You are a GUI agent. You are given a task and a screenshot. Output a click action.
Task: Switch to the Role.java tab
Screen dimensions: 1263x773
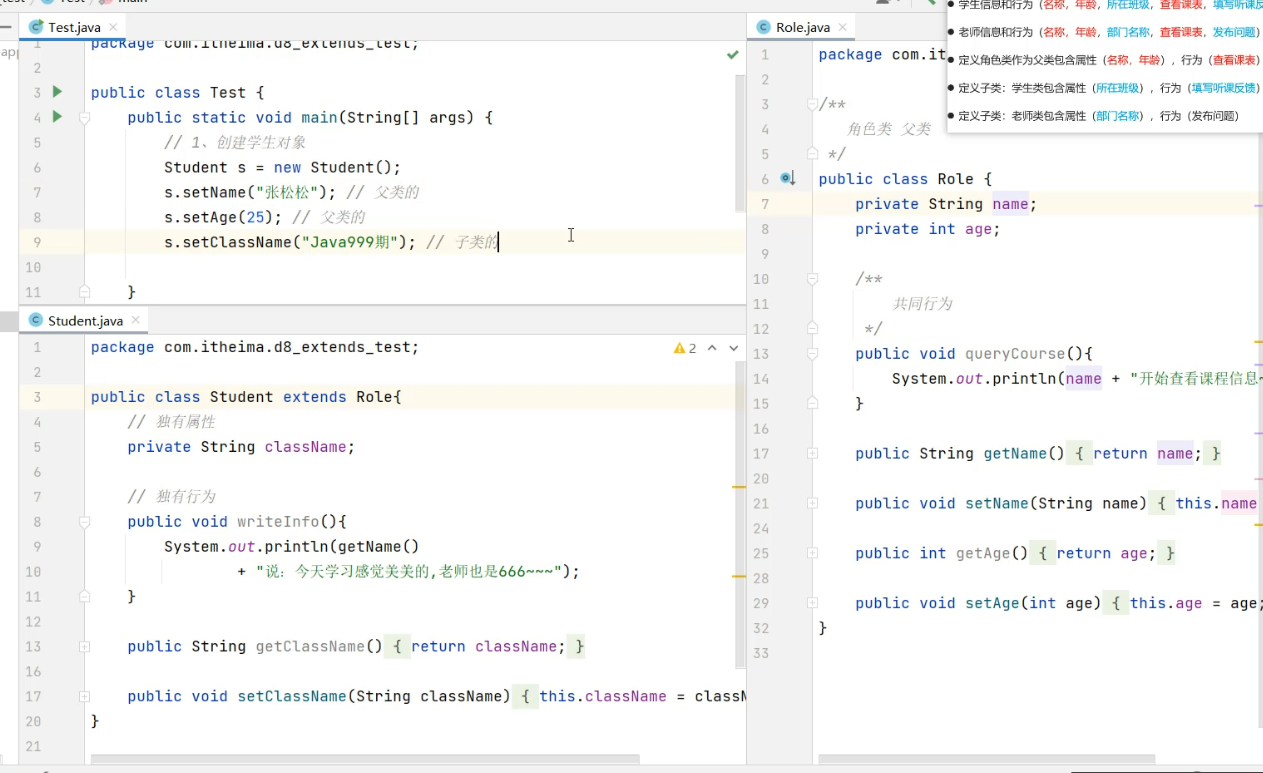pos(802,27)
